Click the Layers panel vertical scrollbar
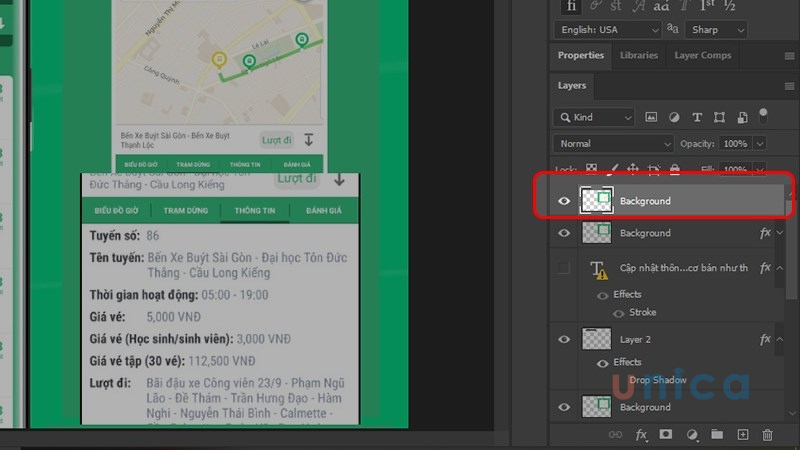This screenshot has height=450, width=800. [x=790, y=250]
